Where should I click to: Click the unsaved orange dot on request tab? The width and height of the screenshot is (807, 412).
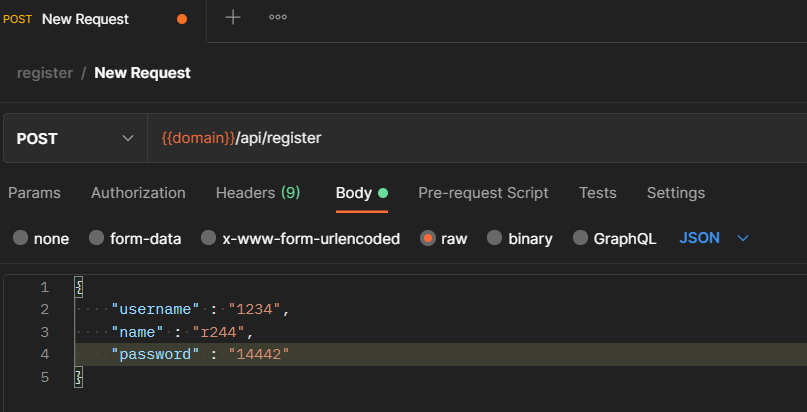coord(181,19)
